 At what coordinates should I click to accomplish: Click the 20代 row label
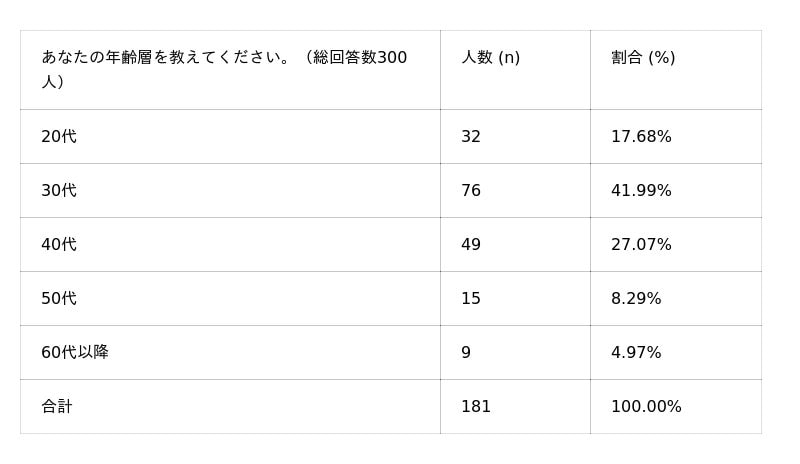pyautogui.click(x=59, y=137)
